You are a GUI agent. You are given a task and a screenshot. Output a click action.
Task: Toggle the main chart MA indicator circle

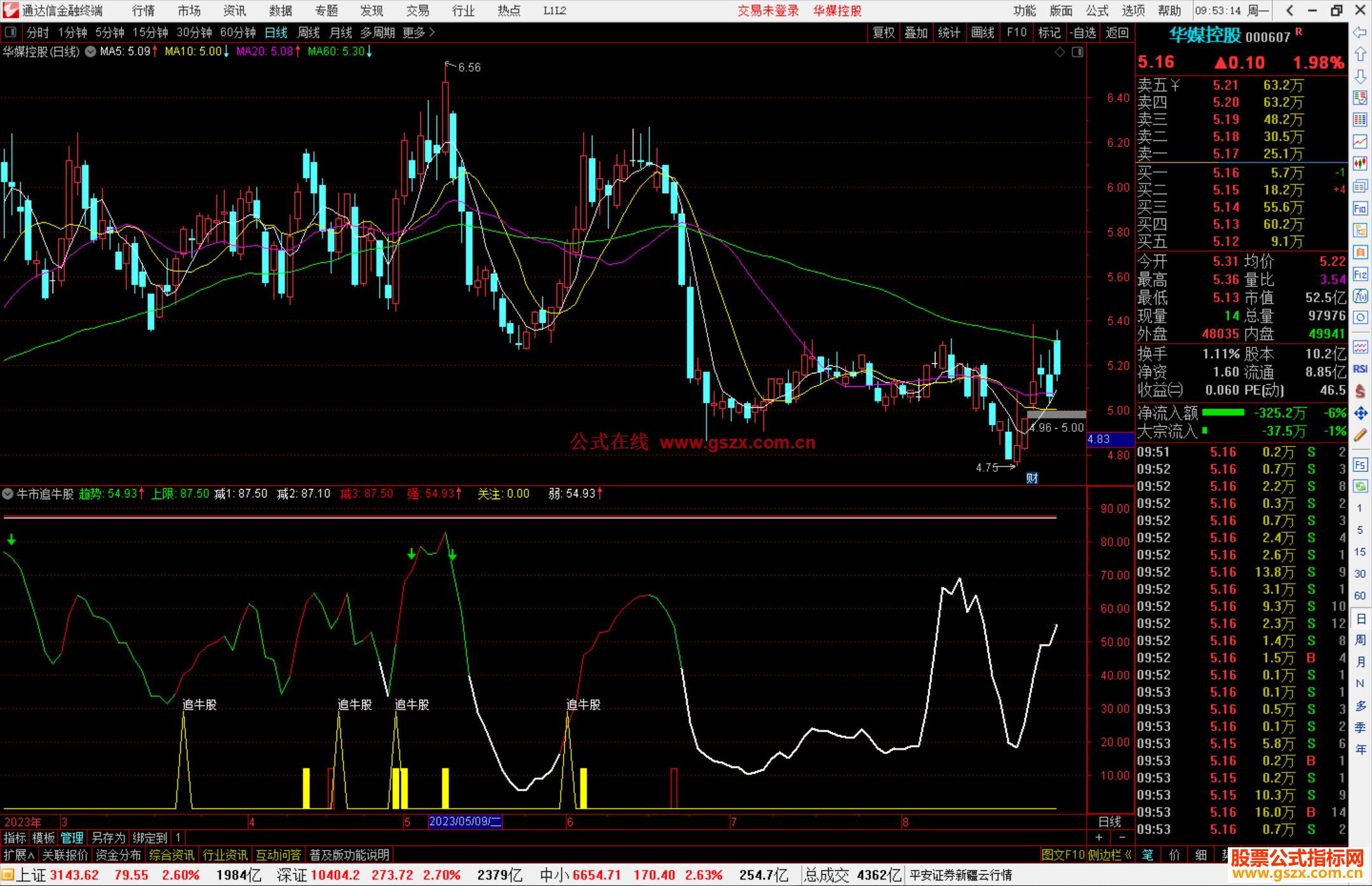point(91,51)
